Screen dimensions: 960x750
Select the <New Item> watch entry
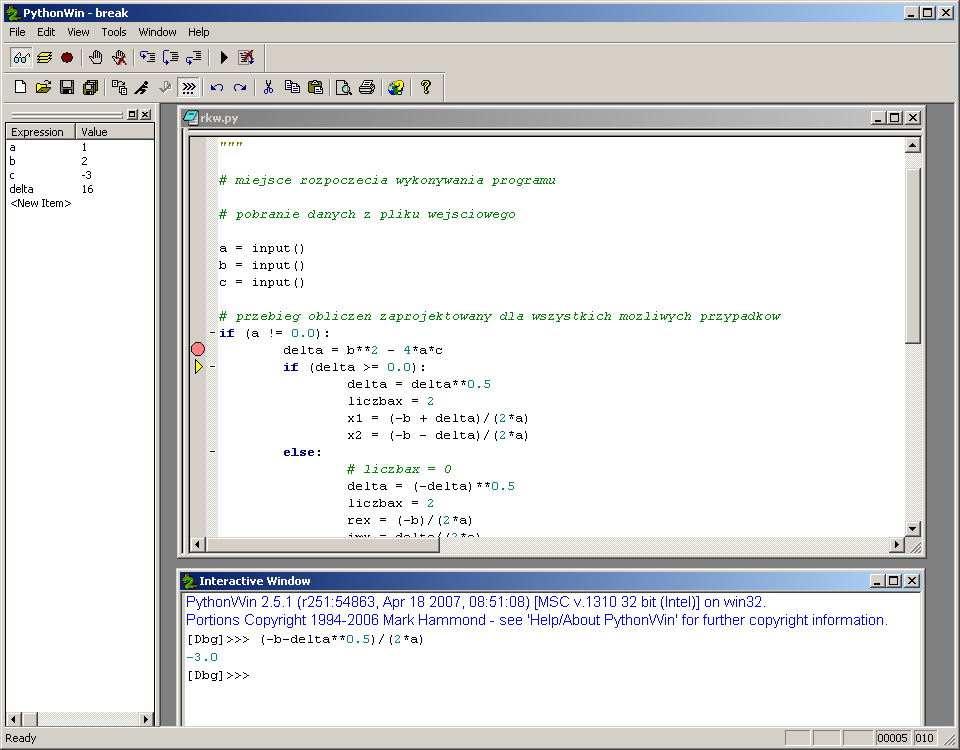40,204
